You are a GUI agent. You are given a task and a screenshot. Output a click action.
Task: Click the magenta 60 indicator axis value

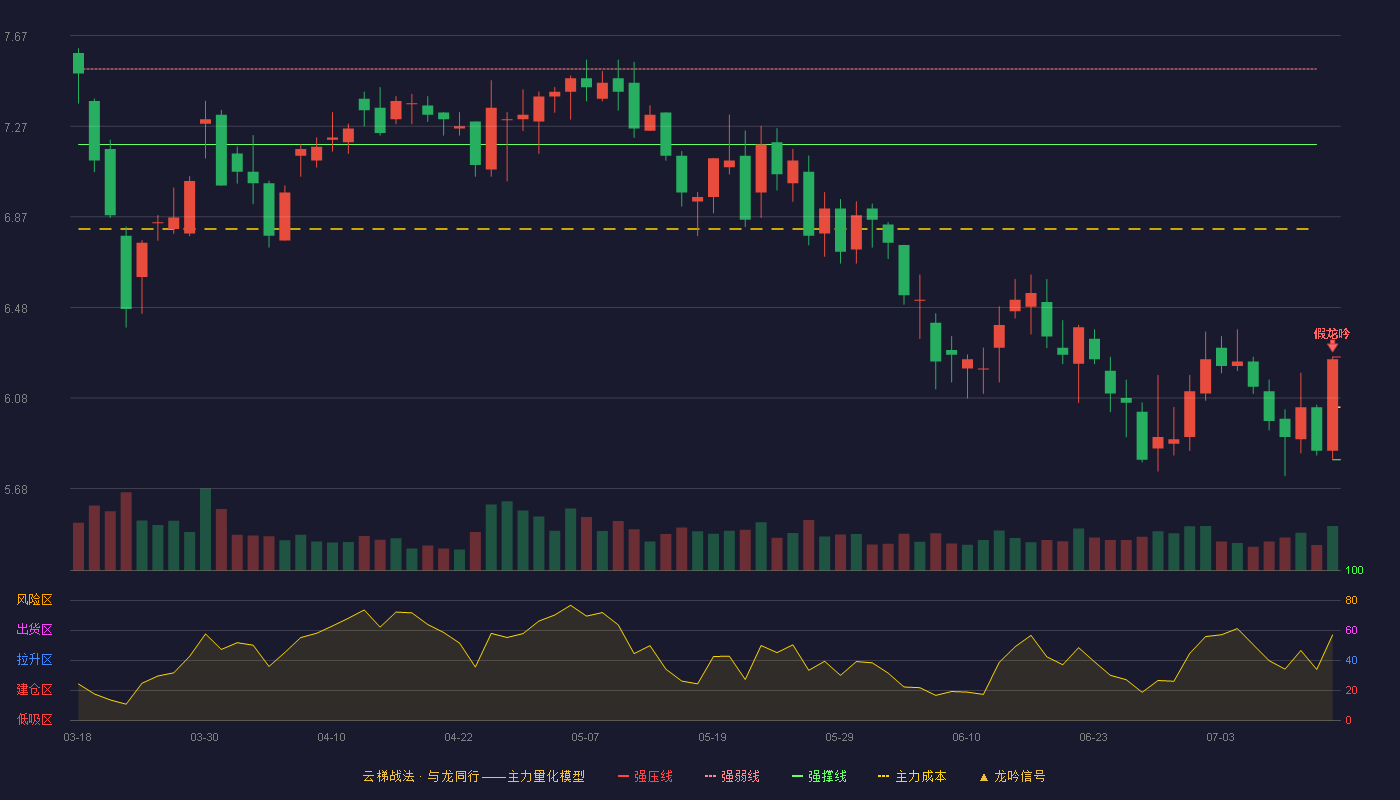pyautogui.click(x=1351, y=630)
